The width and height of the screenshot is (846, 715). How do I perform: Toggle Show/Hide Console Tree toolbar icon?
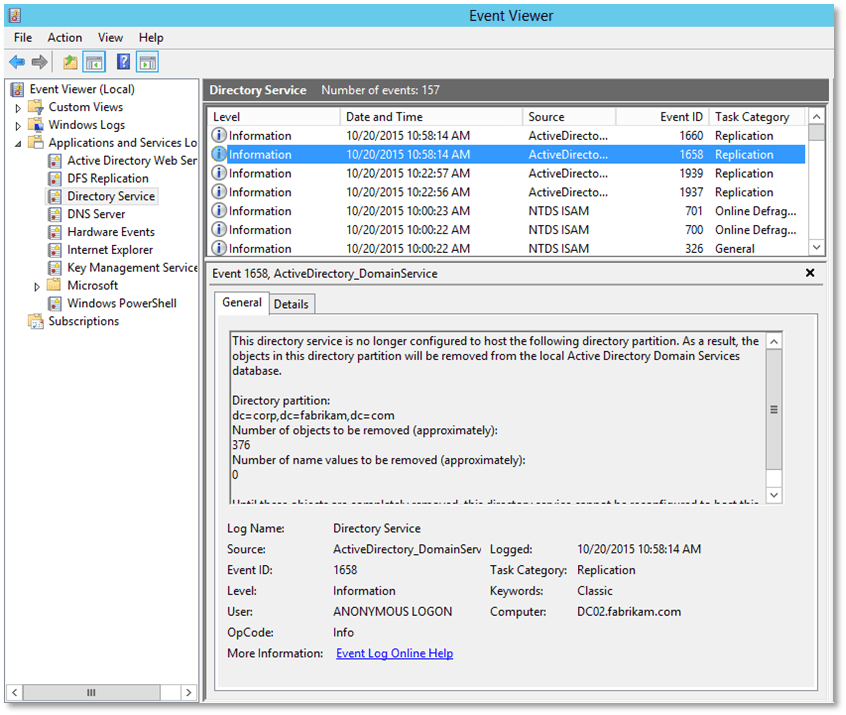[x=94, y=62]
